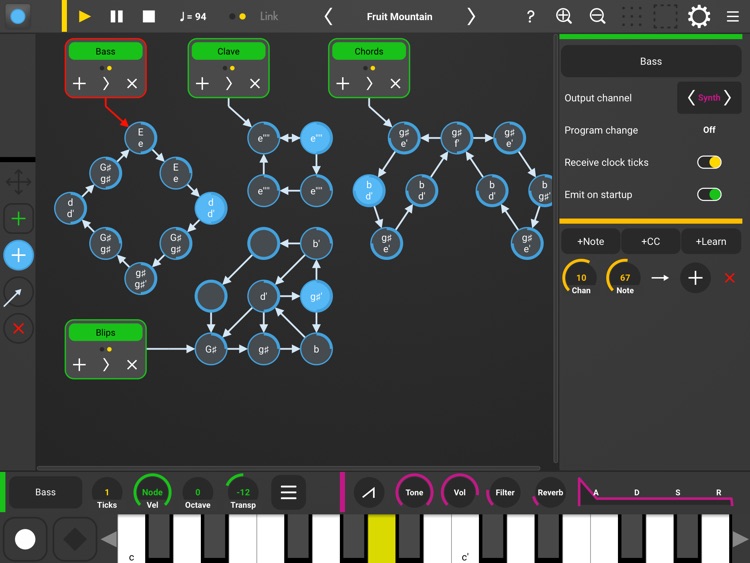
Task: Select the red X delete tool
Action: coord(19,329)
